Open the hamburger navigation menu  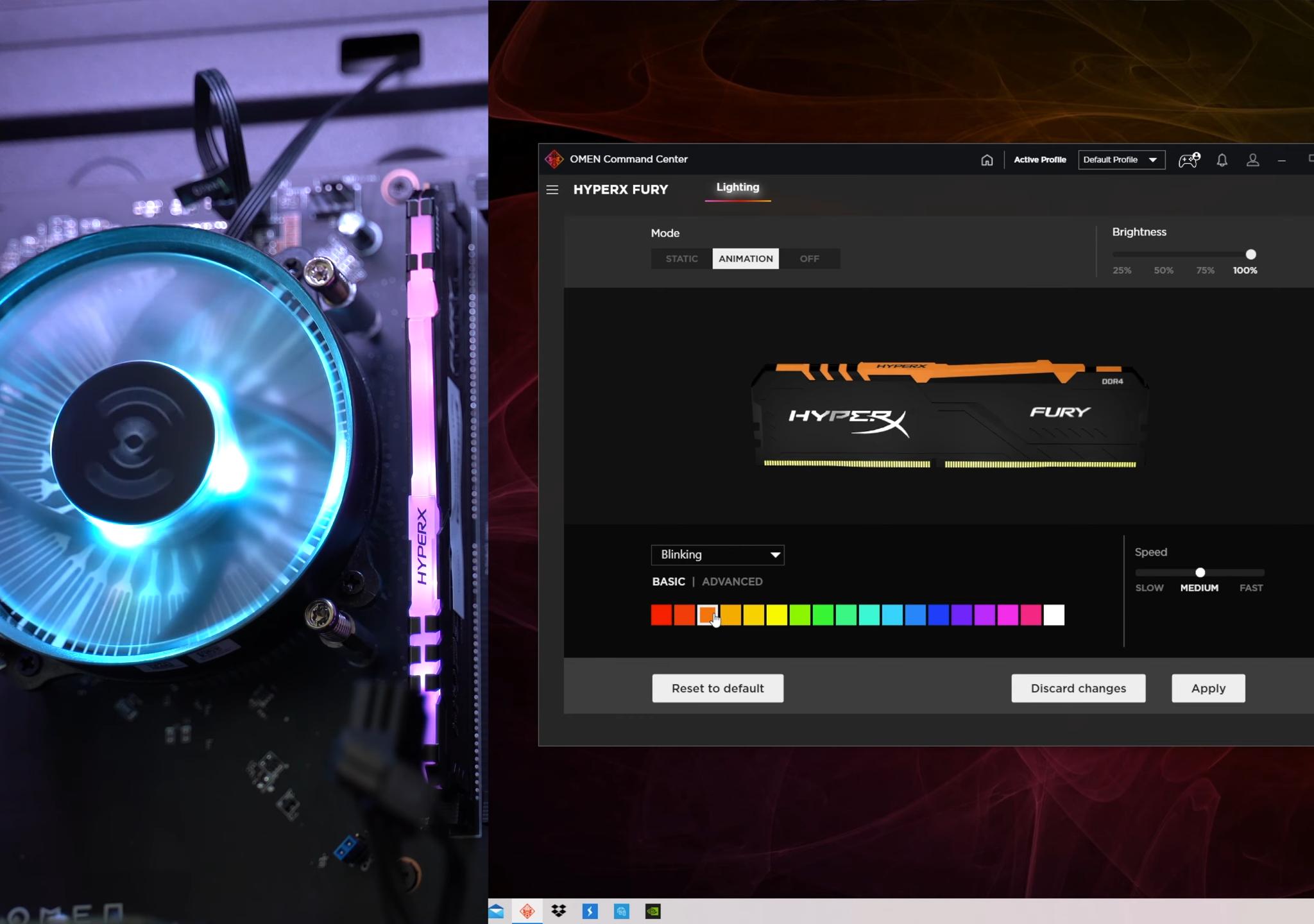pos(552,190)
